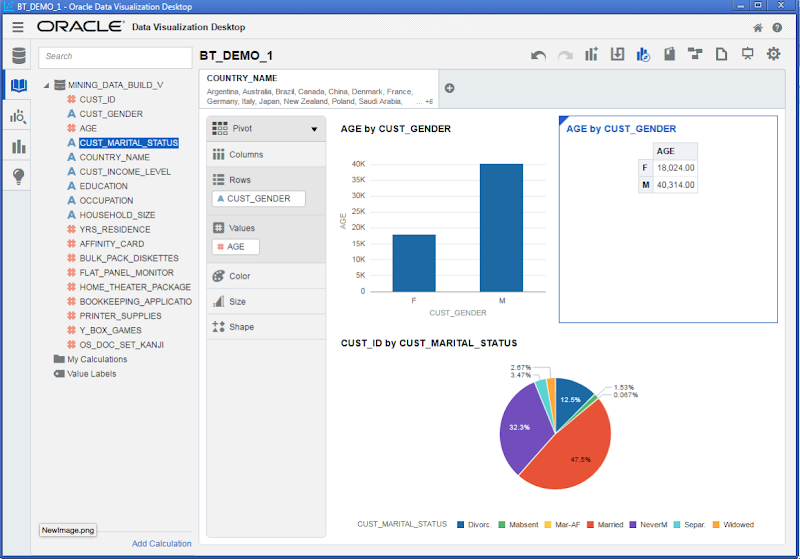Select COUNTRY_NAME in the data elements tree

(114, 157)
